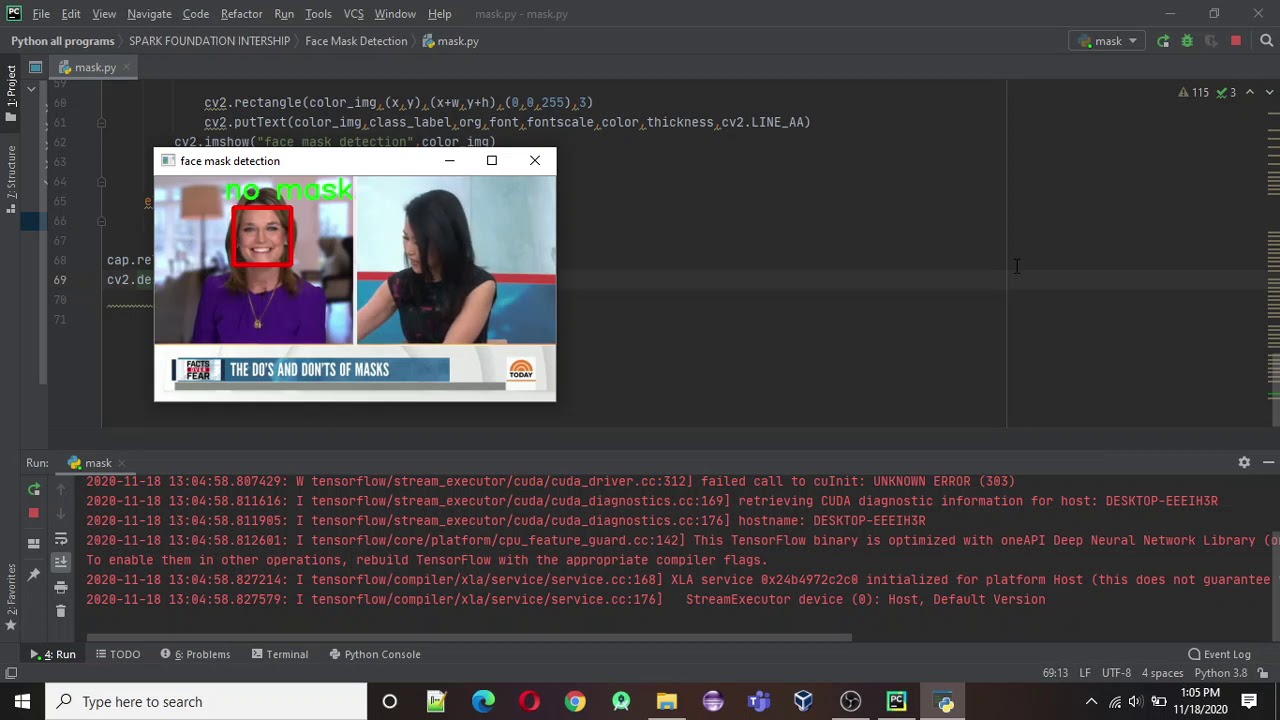Open the Refactor menu
Image resolution: width=1280 pixels, height=720 pixels.
(x=241, y=14)
